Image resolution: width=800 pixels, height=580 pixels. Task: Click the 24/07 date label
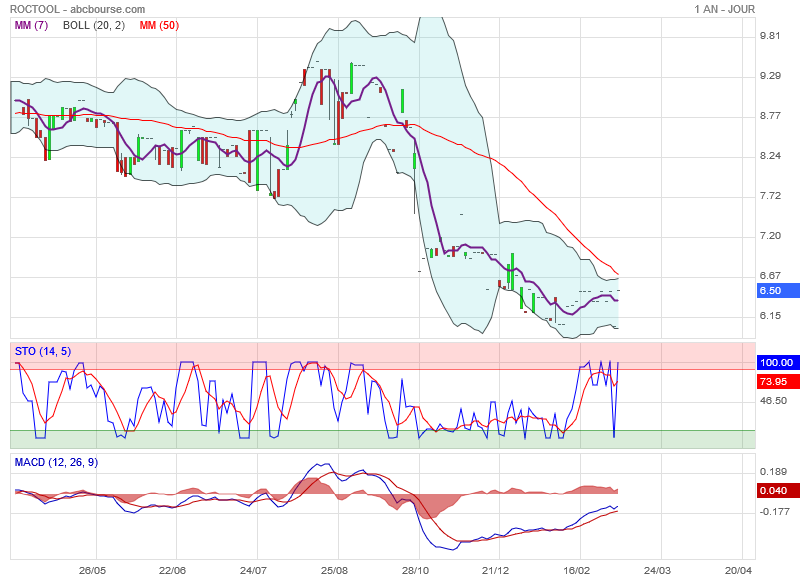coord(254,570)
